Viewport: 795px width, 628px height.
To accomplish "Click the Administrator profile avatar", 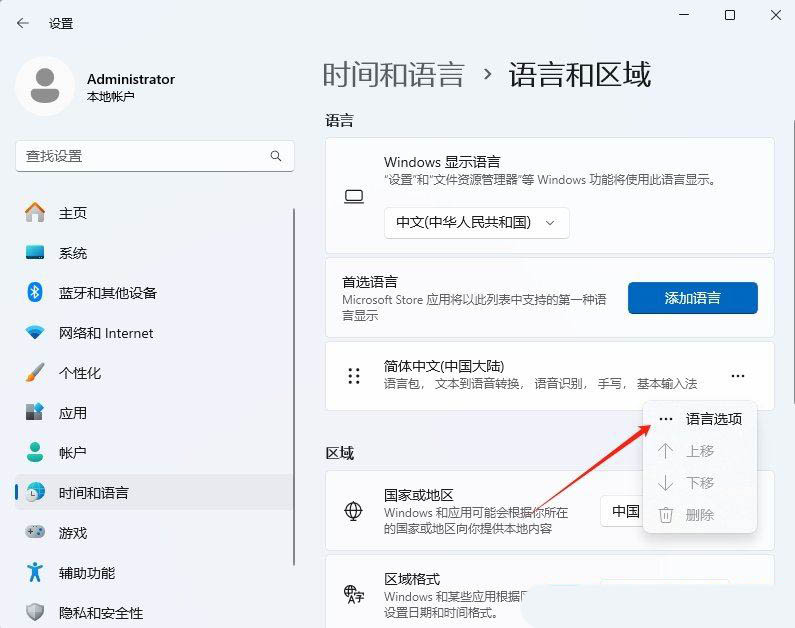I will 45,86.
